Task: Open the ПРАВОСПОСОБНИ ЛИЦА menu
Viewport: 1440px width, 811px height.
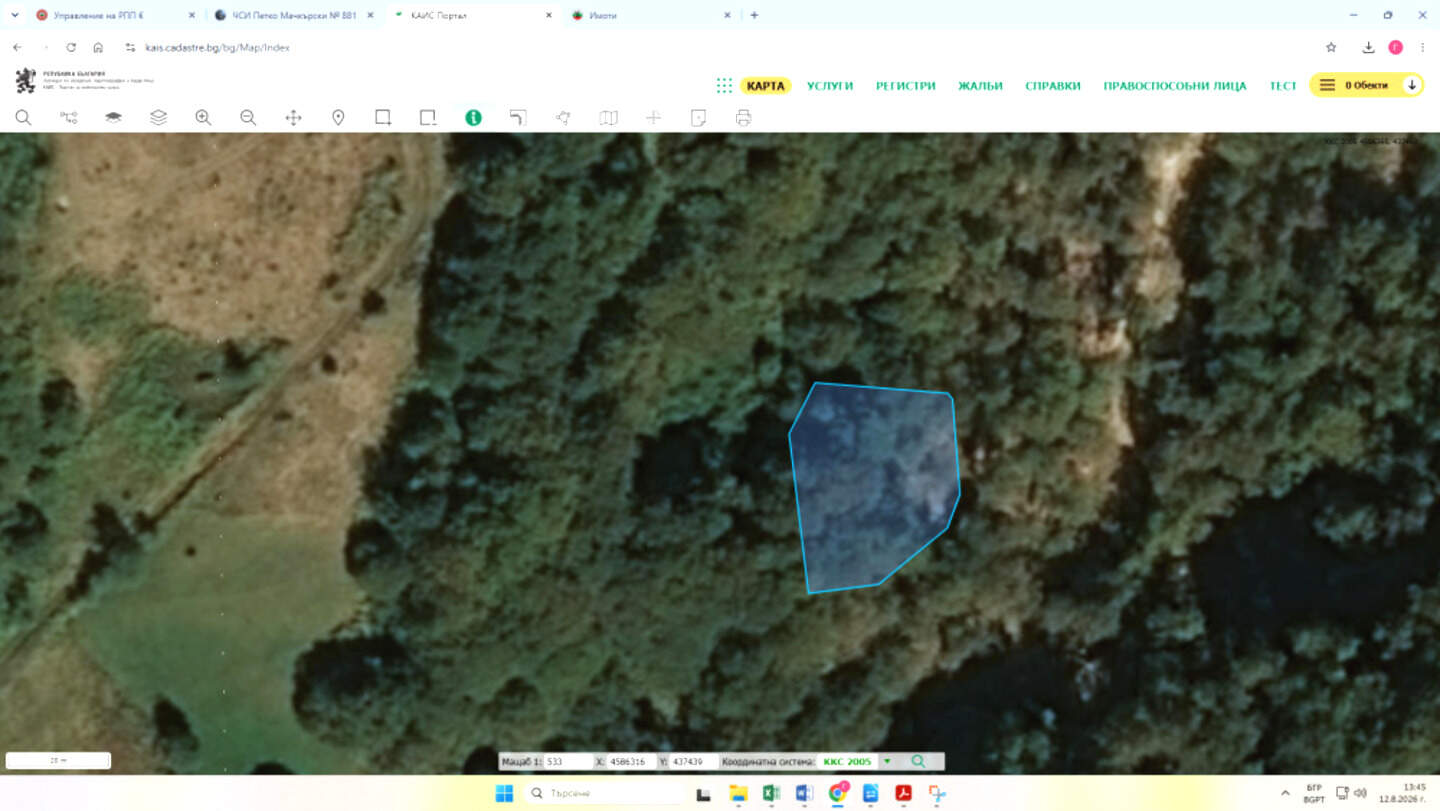Action: tap(1175, 85)
